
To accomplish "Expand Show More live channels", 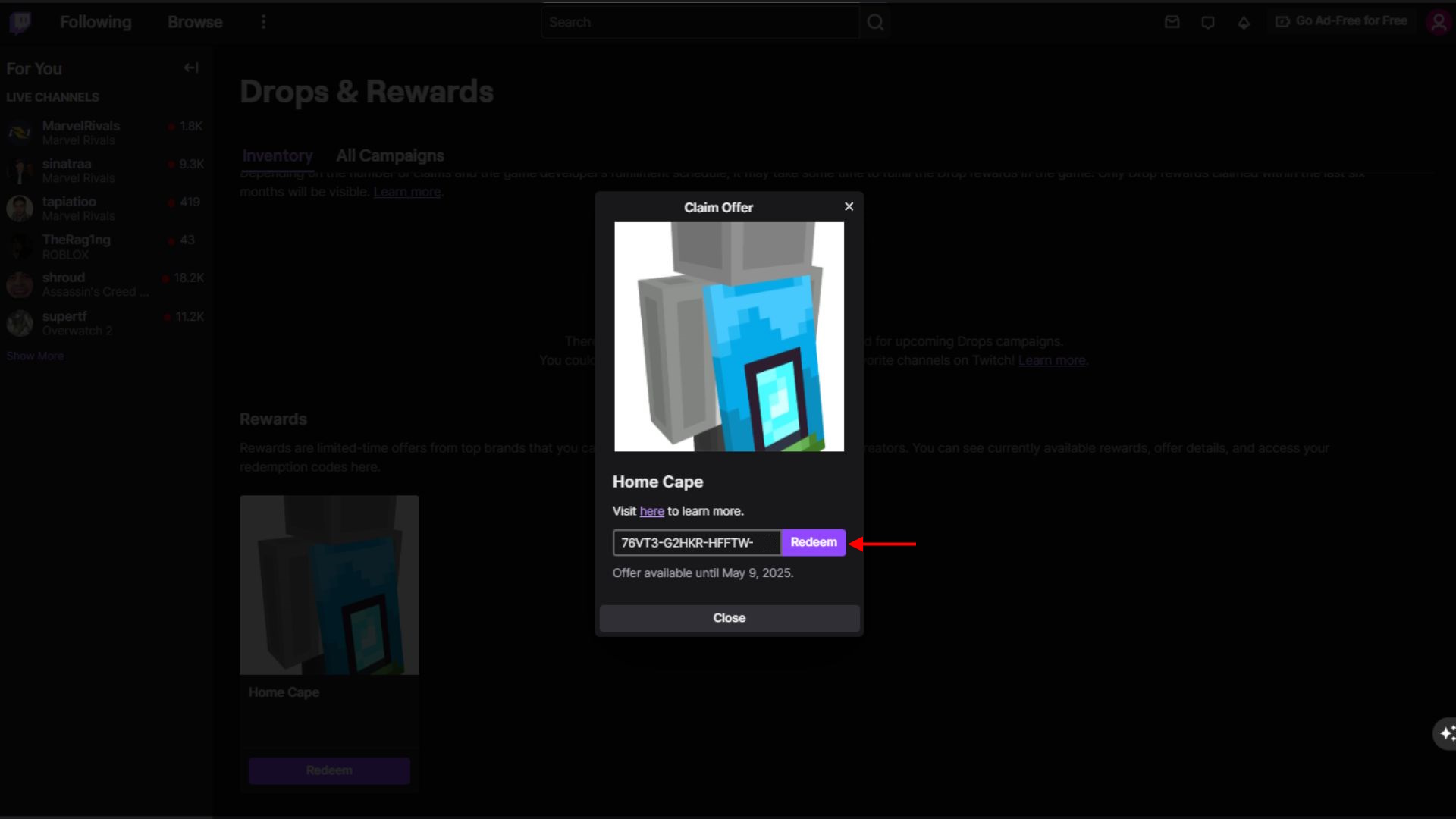I will tap(35, 356).
